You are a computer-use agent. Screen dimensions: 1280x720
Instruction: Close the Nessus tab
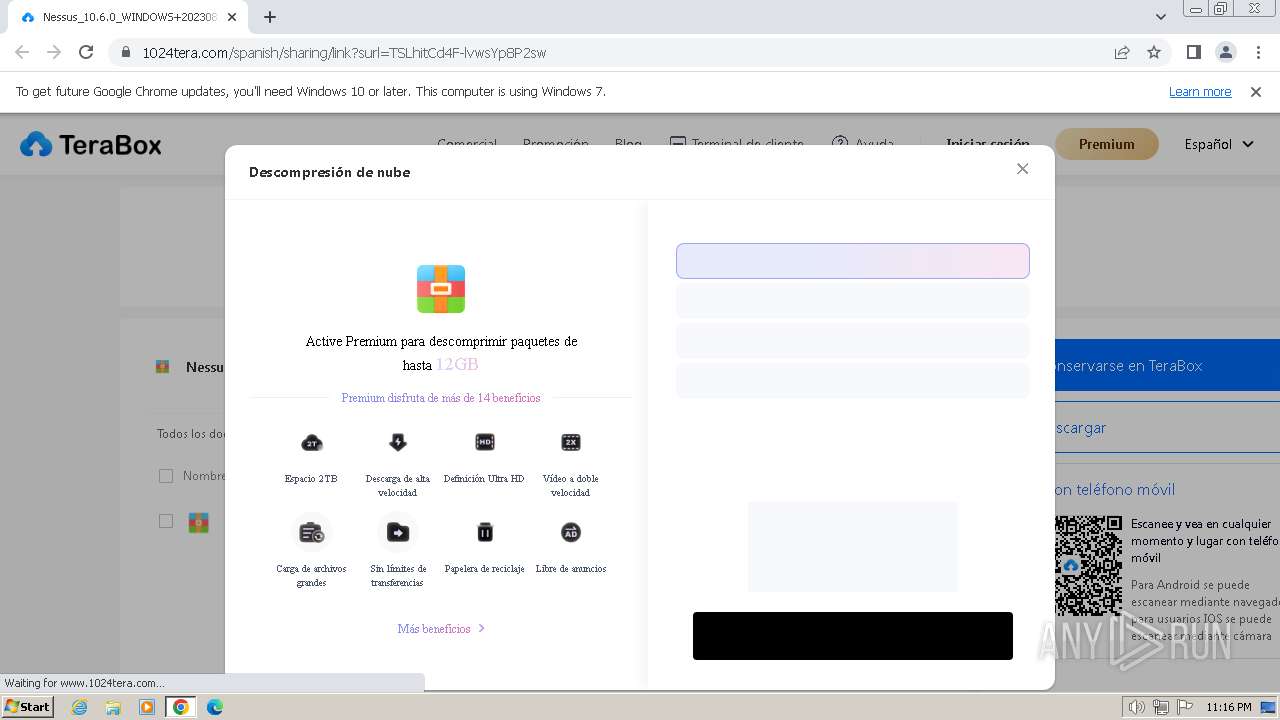click(232, 17)
